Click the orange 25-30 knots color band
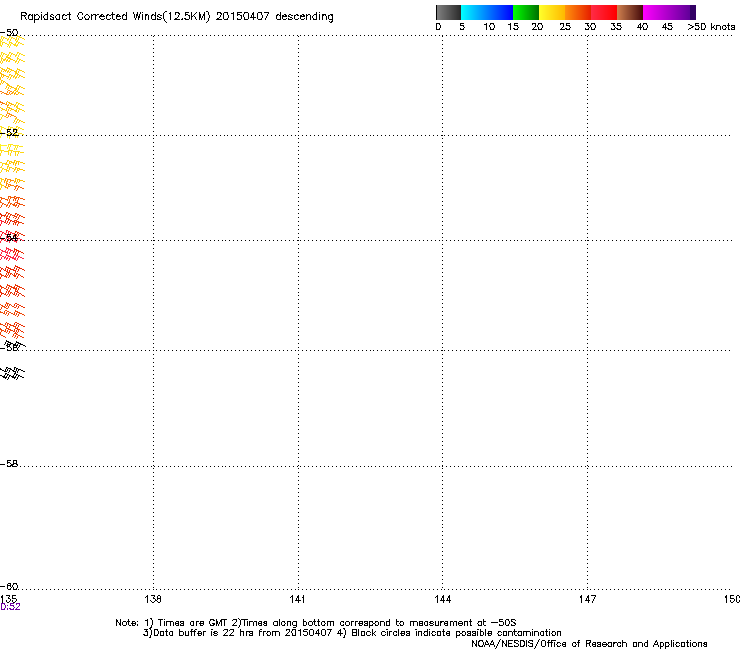The height and width of the screenshot is (650, 740). [x=578, y=12]
